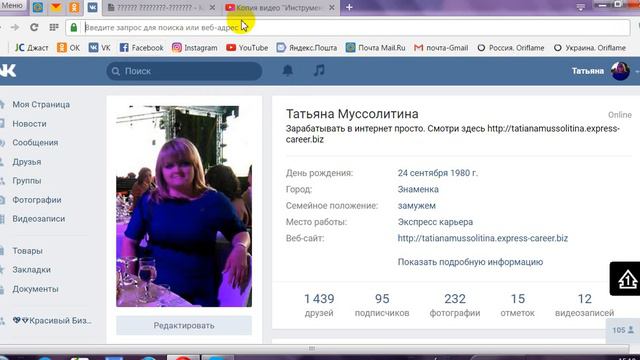Screen dimensions: 640x360
Task: Open the OK bookmark
Action: pyautogui.click(x=69, y=48)
